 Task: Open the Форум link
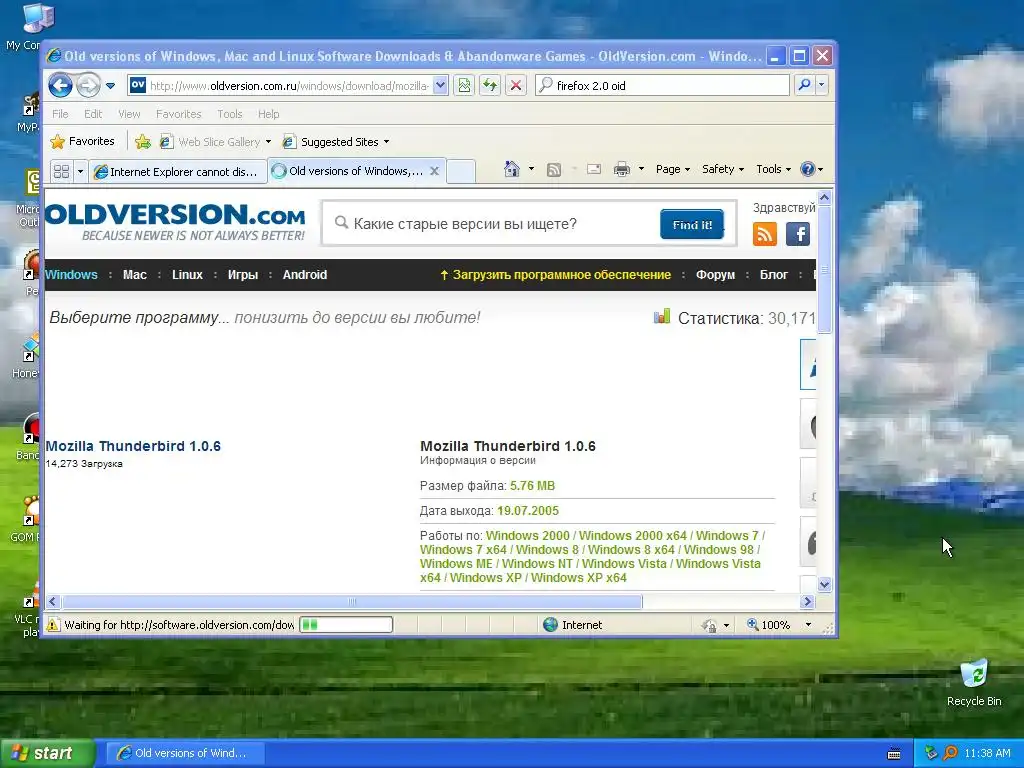coord(715,275)
